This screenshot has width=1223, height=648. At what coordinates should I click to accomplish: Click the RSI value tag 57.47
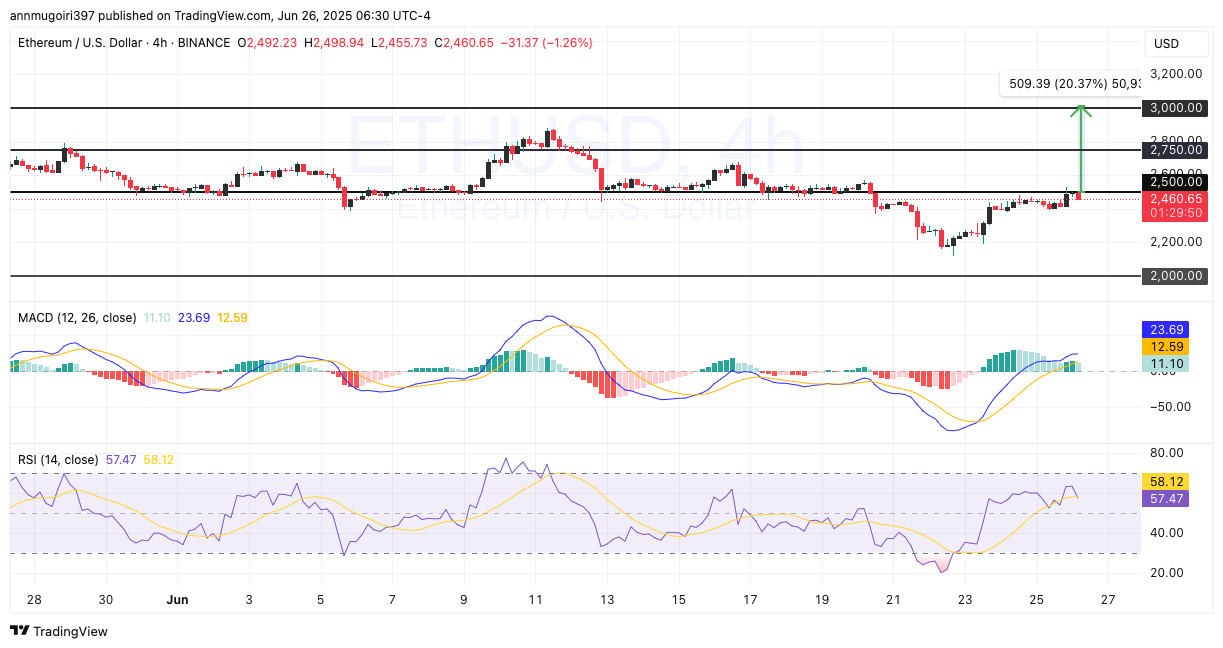click(x=1164, y=498)
